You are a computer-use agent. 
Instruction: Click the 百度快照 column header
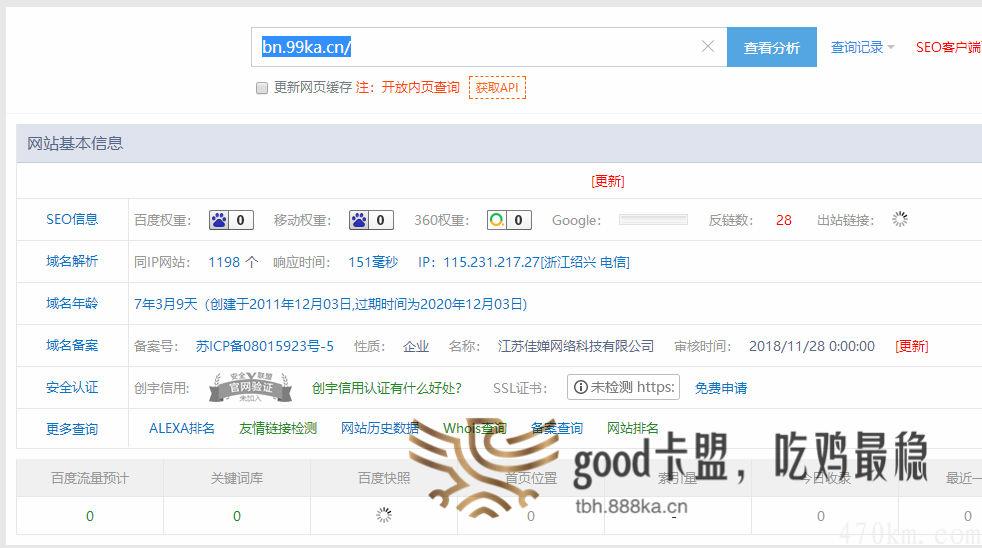click(384, 478)
